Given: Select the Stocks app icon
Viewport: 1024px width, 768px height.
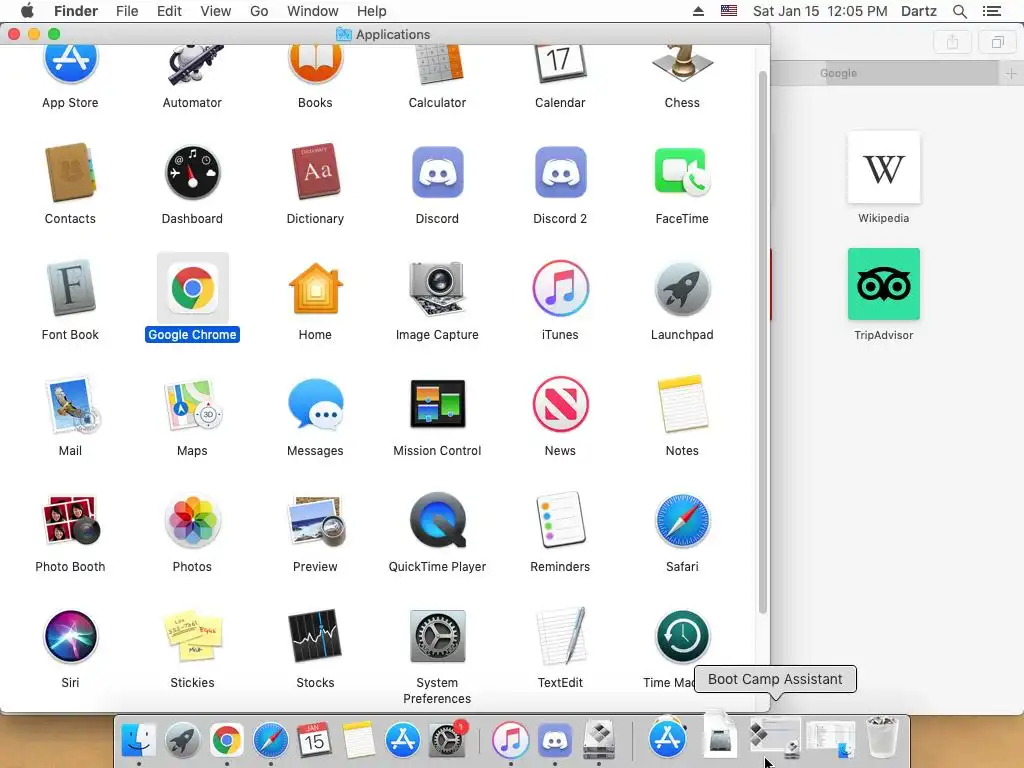Looking at the screenshot, I should 315,636.
